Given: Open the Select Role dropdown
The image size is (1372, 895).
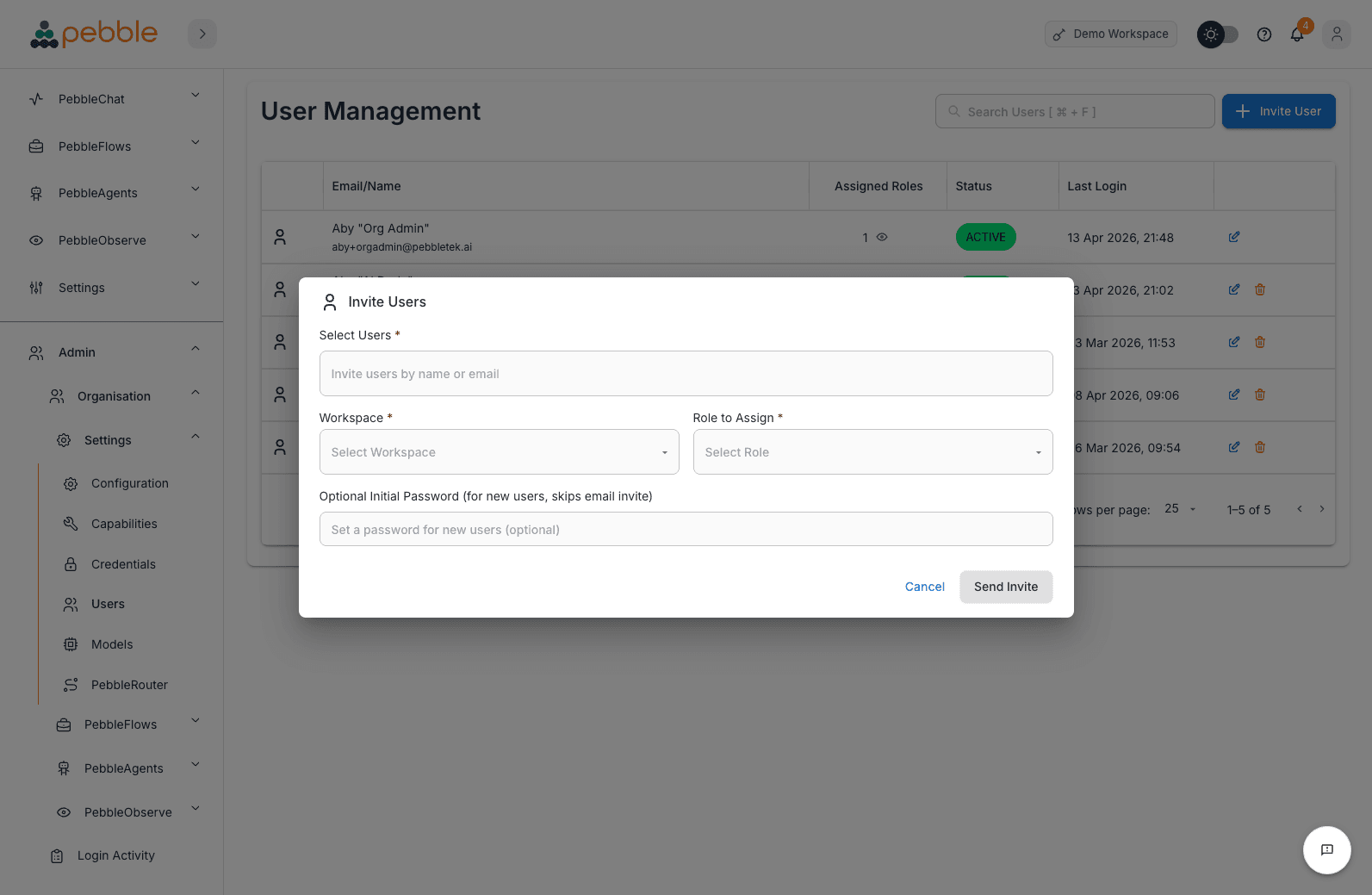Looking at the screenshot, I should tap(872, 452).
